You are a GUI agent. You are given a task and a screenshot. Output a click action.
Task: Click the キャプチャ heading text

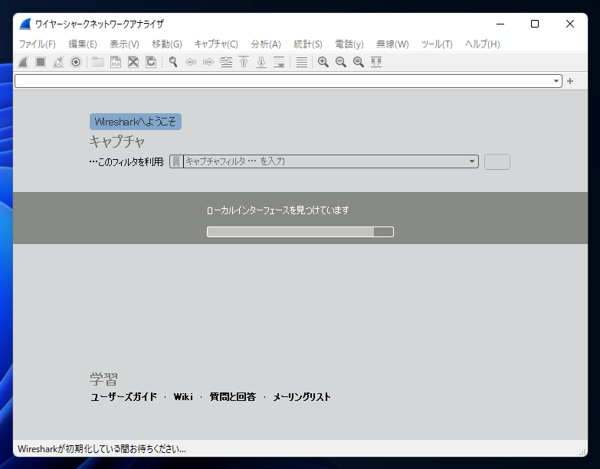point(117,142)
